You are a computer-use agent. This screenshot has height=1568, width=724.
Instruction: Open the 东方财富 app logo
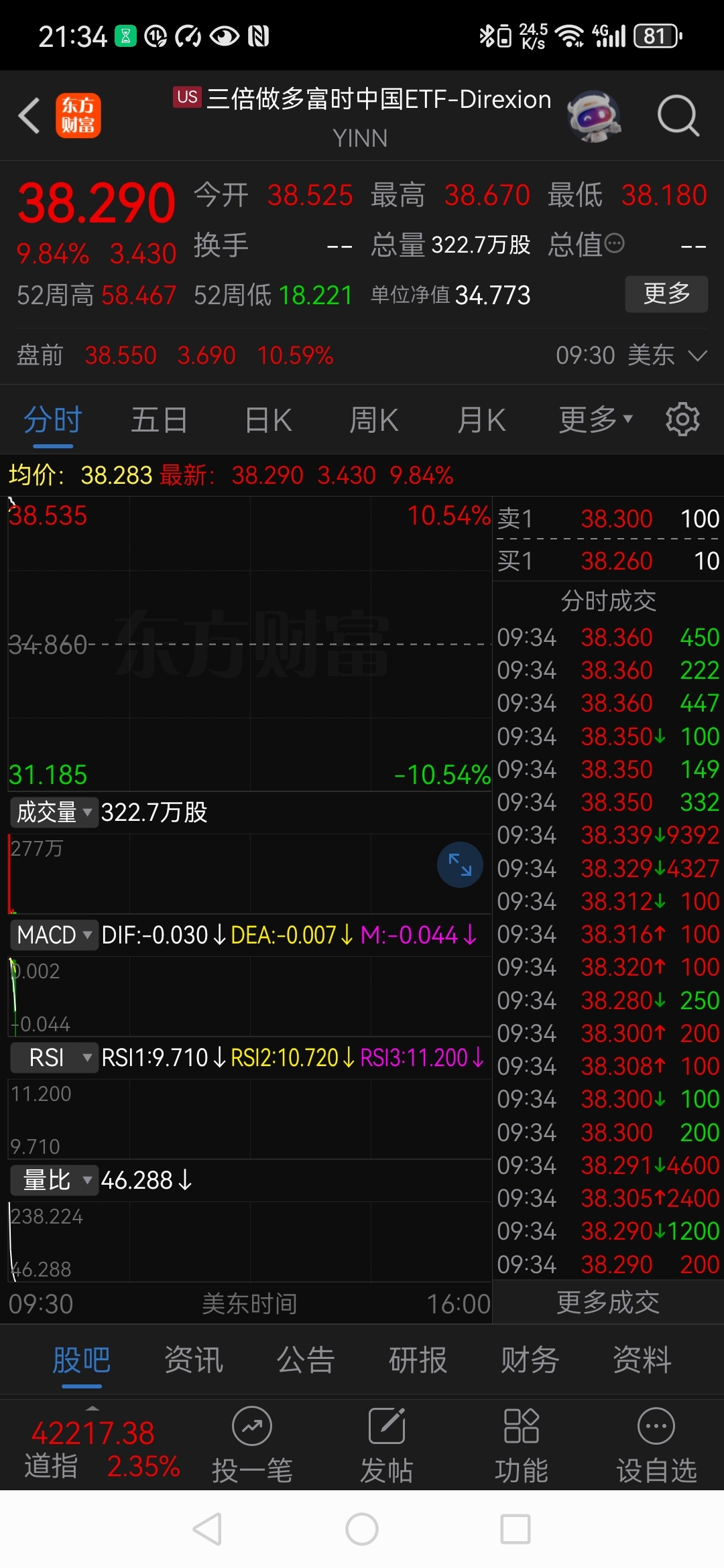[x=78, y=115]
